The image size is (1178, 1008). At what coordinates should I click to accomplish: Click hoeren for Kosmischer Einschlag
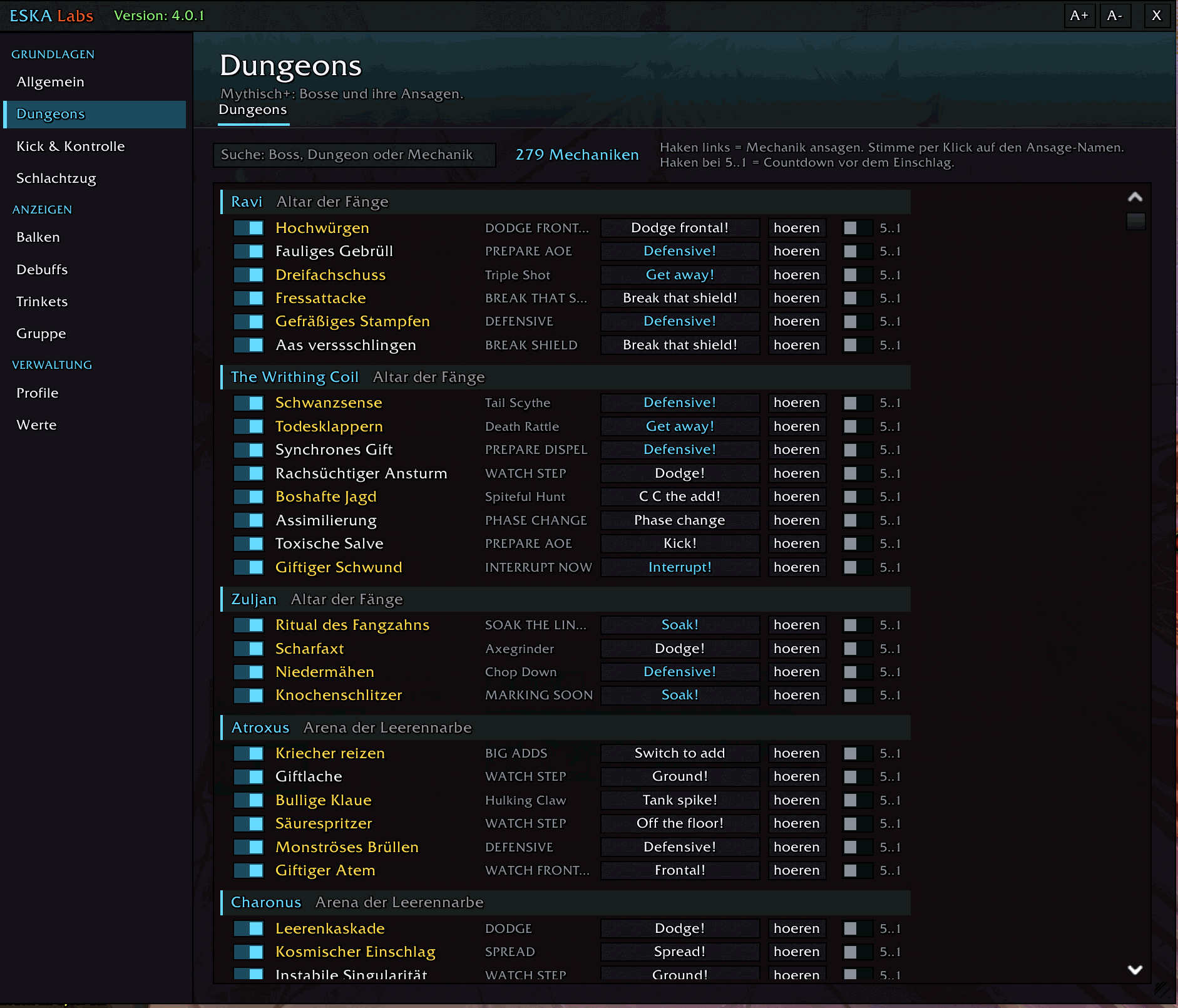(x=797, y=952)
